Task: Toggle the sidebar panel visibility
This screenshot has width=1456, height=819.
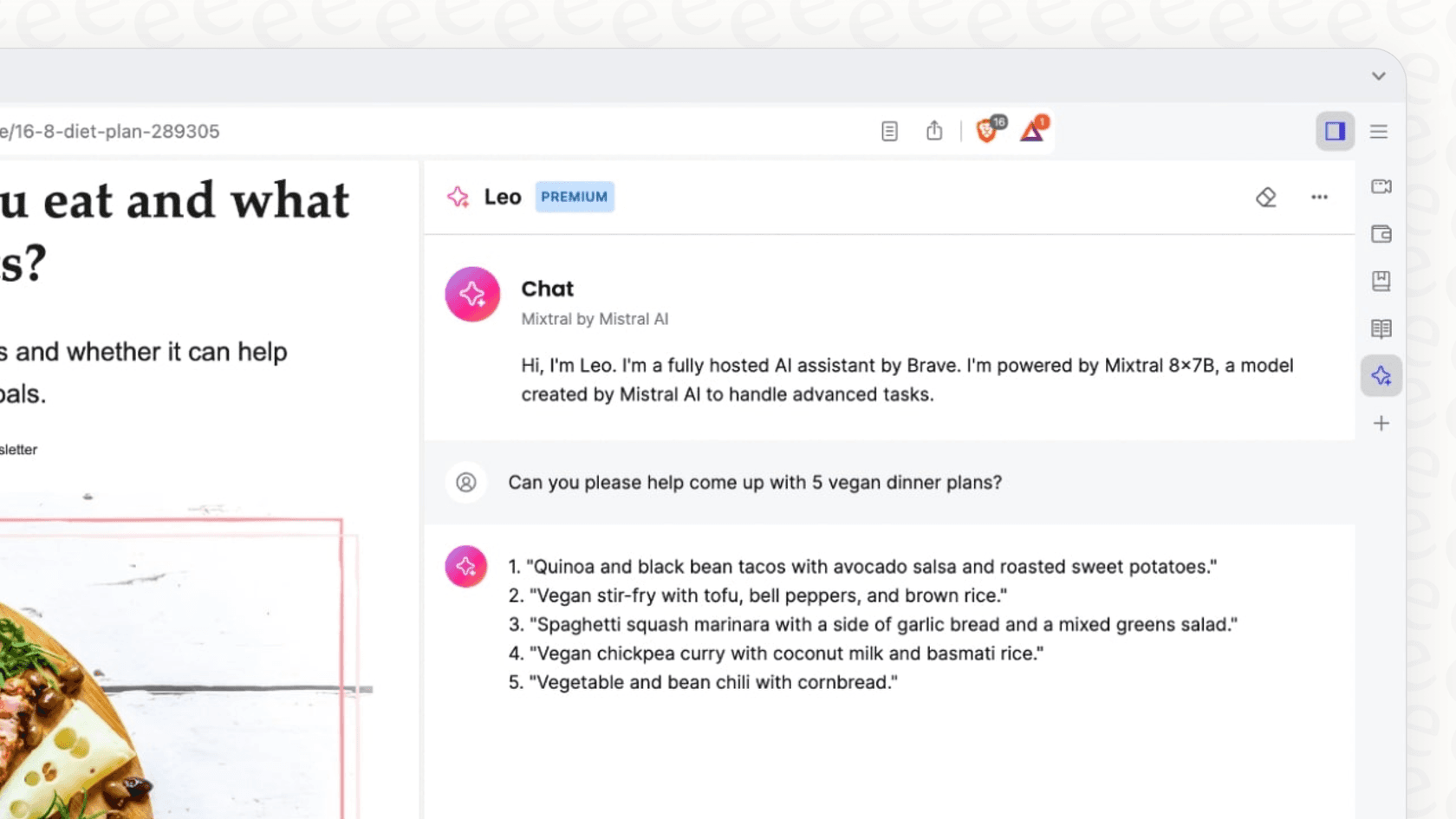Action: pos(1336,131)
